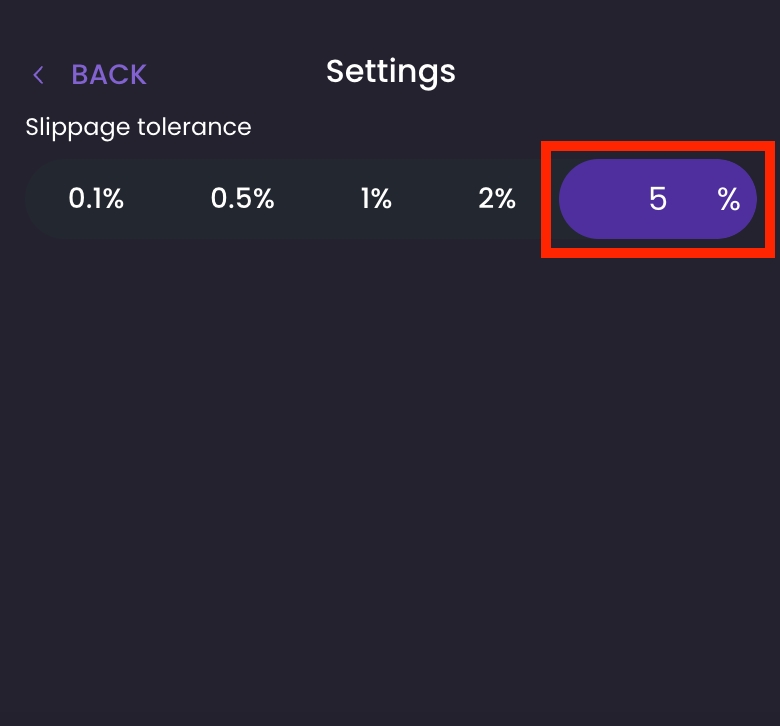Activate the 0.5% preset button
The width and height of the screenshot is (780, 726).
point(242,199)
